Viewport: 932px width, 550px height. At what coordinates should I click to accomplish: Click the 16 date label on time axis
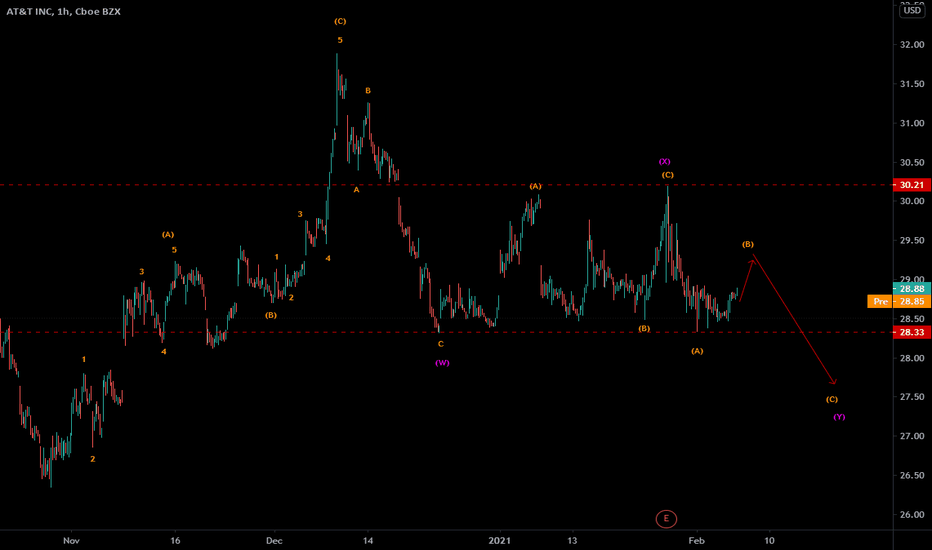click(175, 540)
